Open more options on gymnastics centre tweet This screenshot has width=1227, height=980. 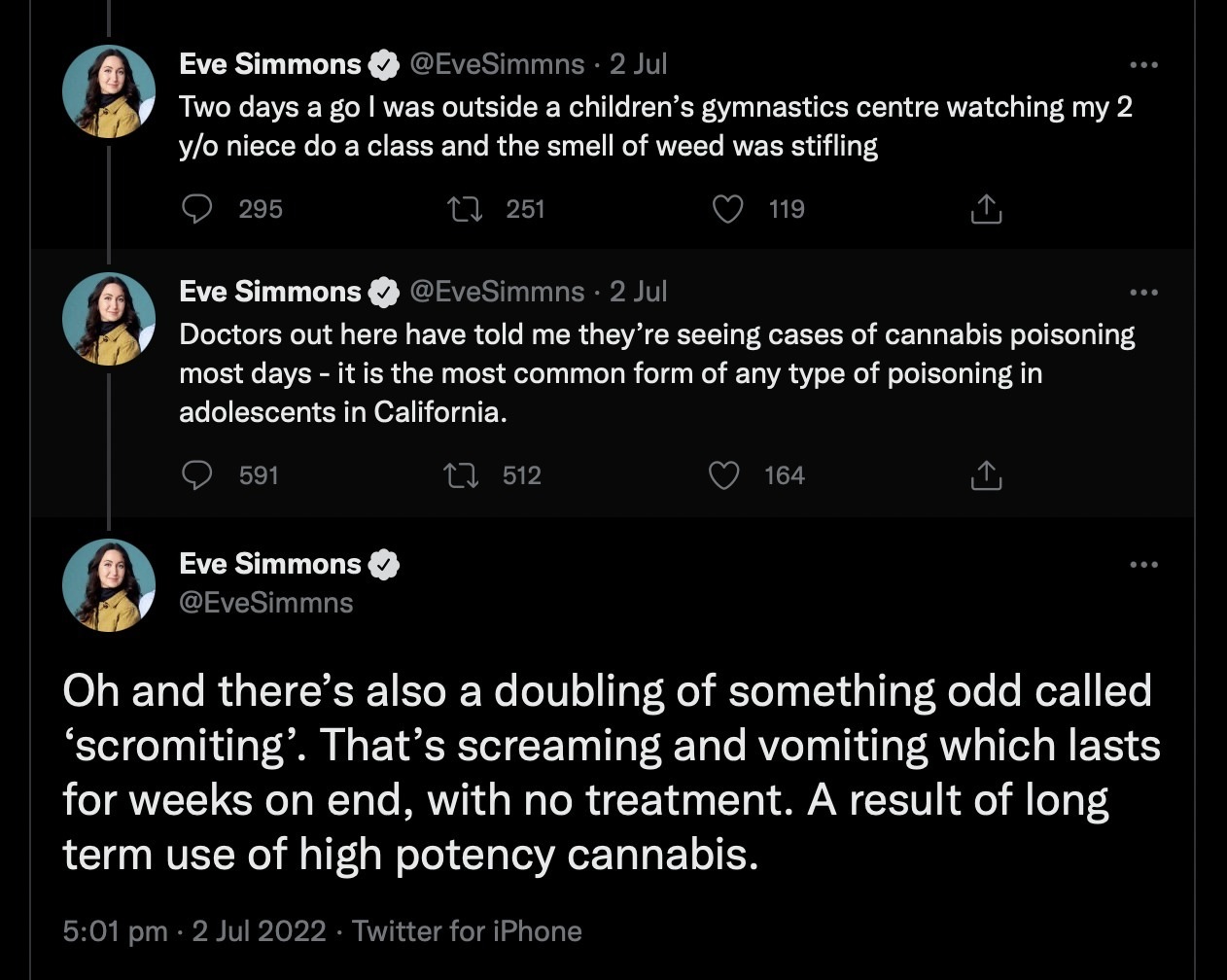click(x=1143, y=65)
